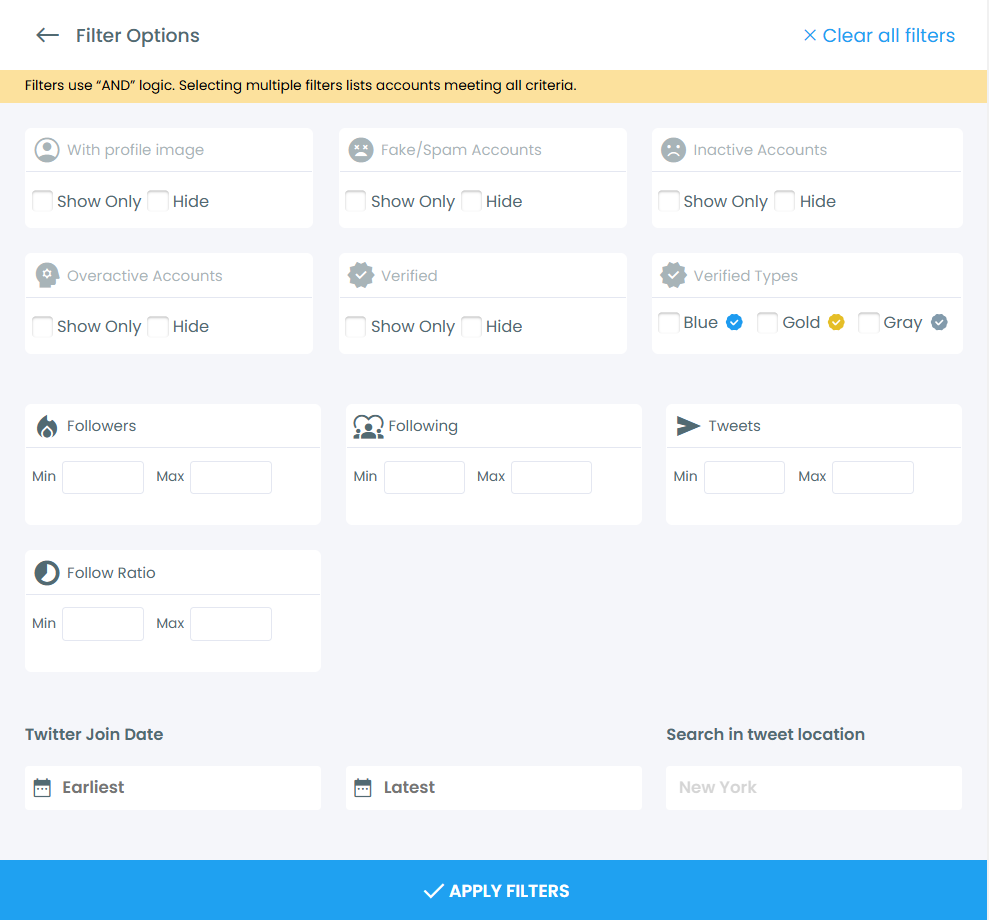Screen dimensions: 989x920
Task: Open the Earliest join date picker
Action: (172, 787)
